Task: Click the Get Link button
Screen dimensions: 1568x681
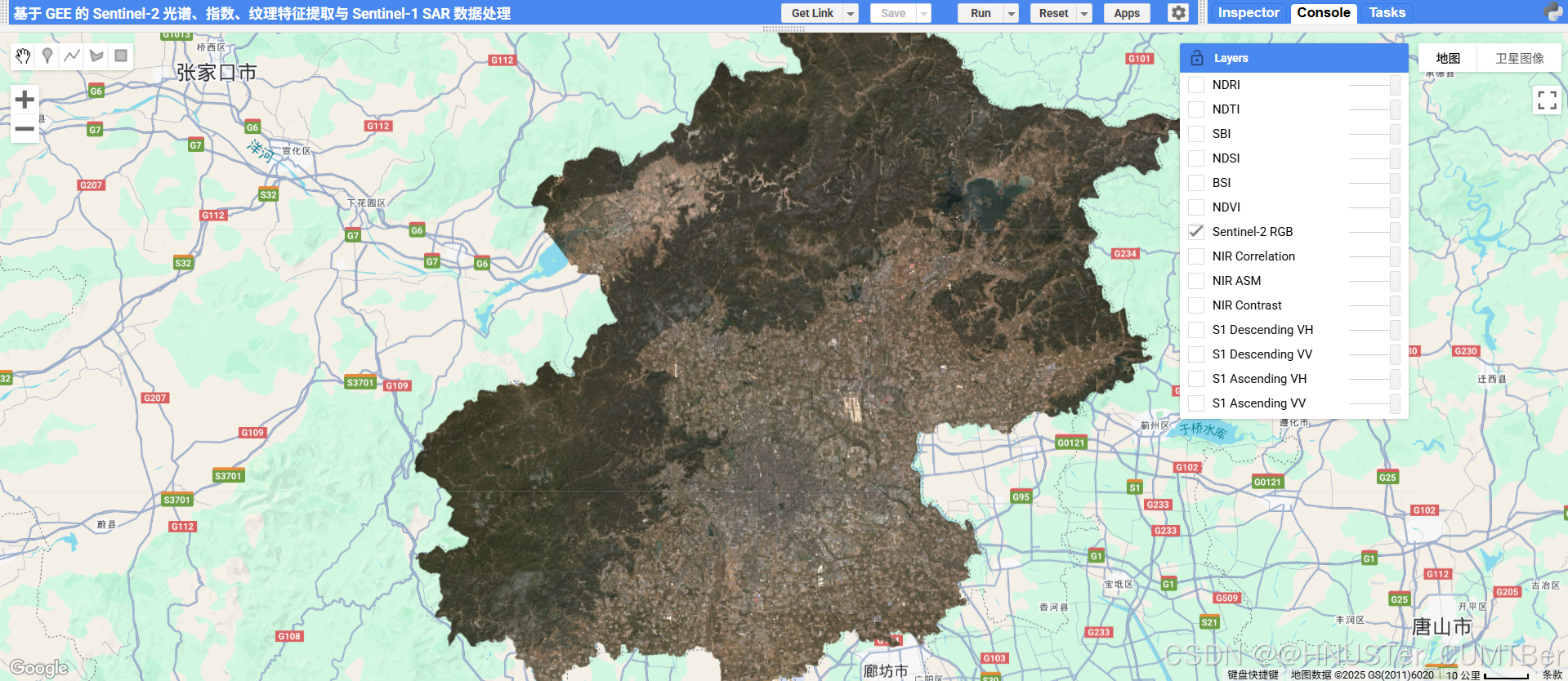Action: pyautogui.click(x=812, y=13)
